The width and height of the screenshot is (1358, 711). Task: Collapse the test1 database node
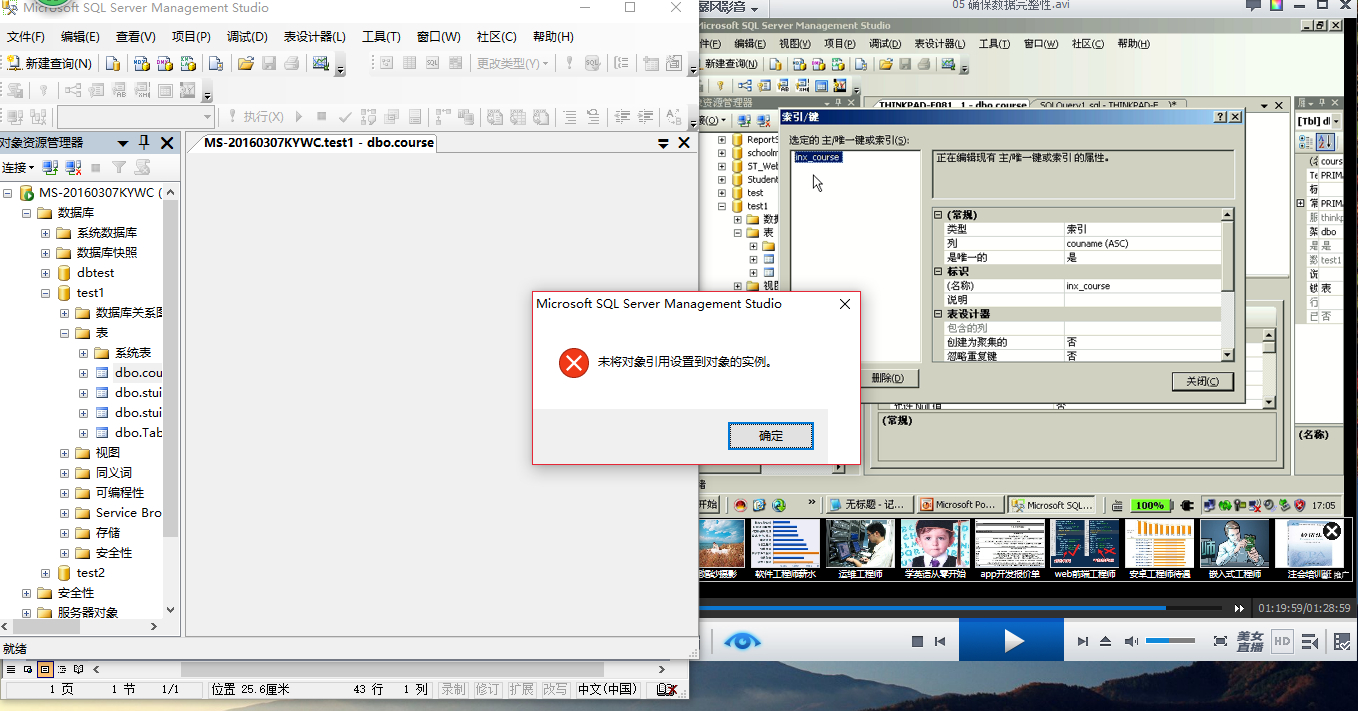(x=45, y=293)
